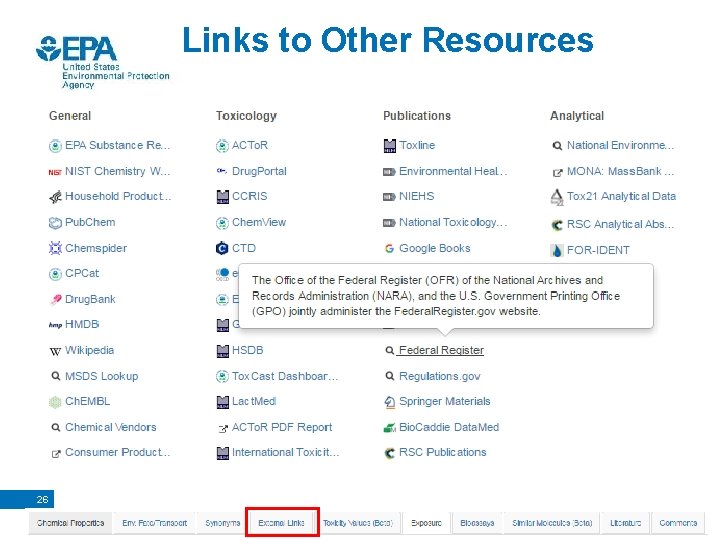The width and height of the screenshot is (720, 540).
Task: Click the Household Products icon
Action: pos(55,197)
